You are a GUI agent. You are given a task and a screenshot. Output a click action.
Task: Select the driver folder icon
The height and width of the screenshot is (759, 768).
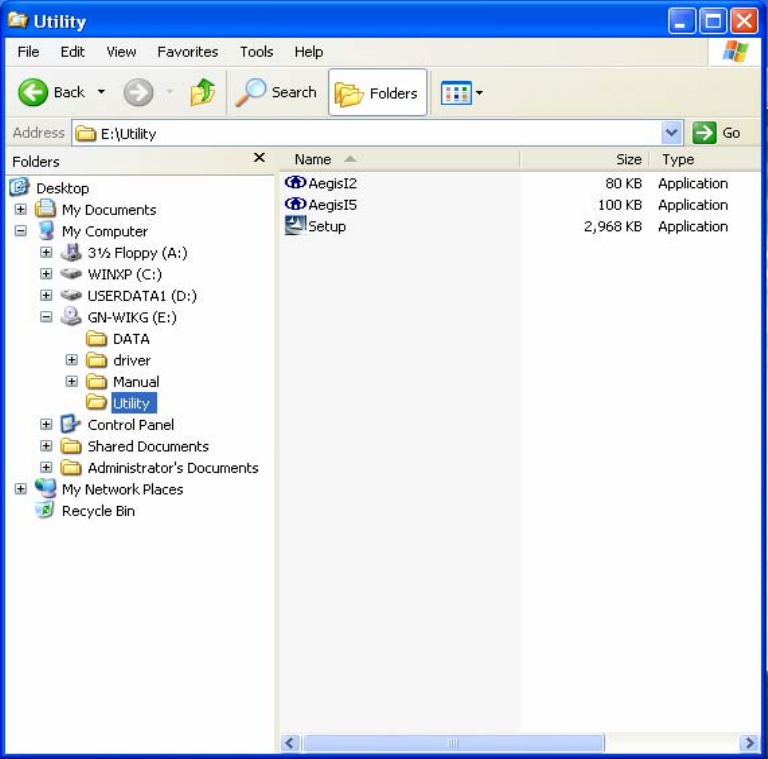(x=96, y=360)
